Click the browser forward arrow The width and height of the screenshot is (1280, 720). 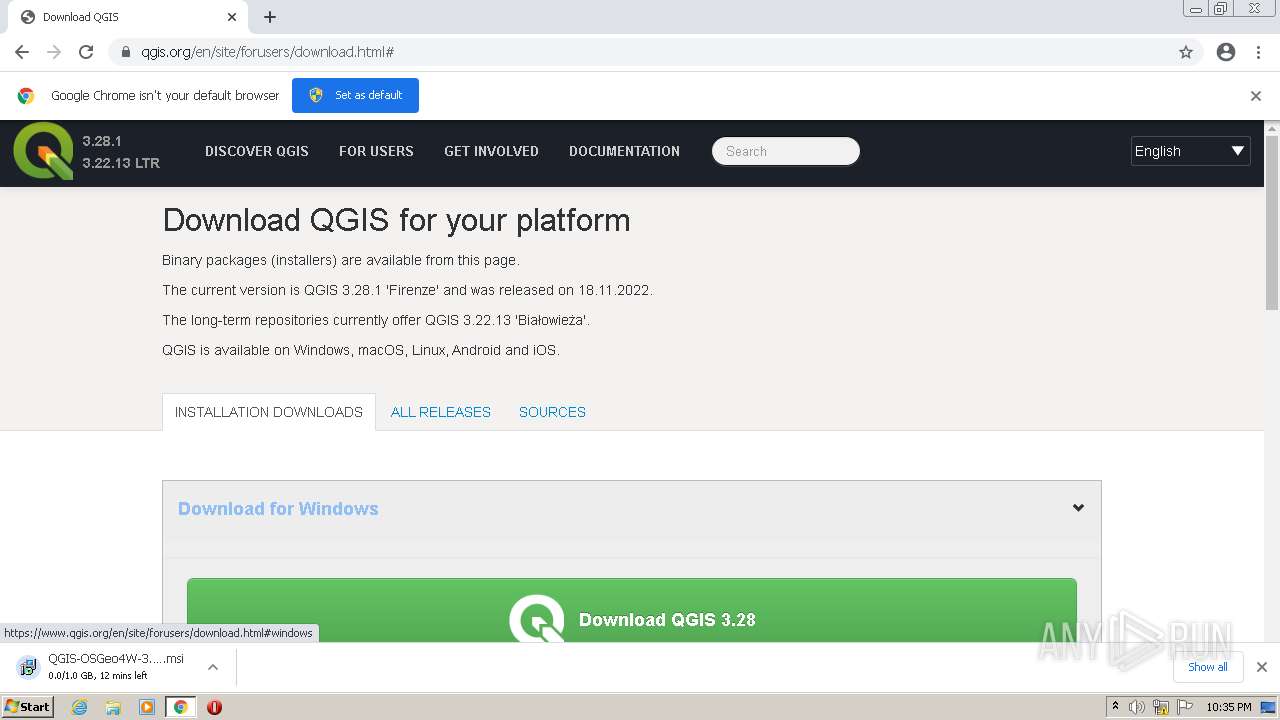tap(54, 52)
